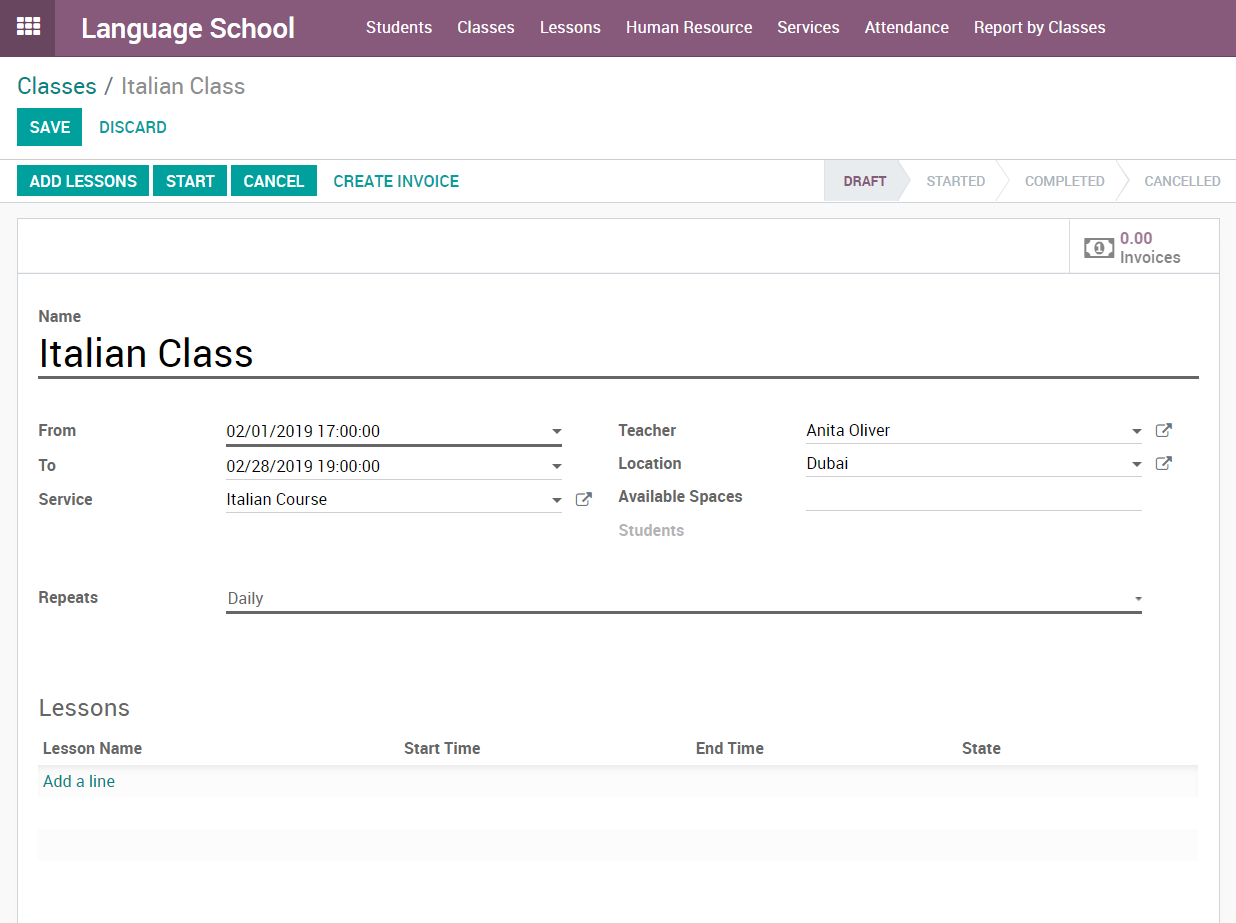
Task: Open Service external link icon
Action: click(x=584, y=500)
